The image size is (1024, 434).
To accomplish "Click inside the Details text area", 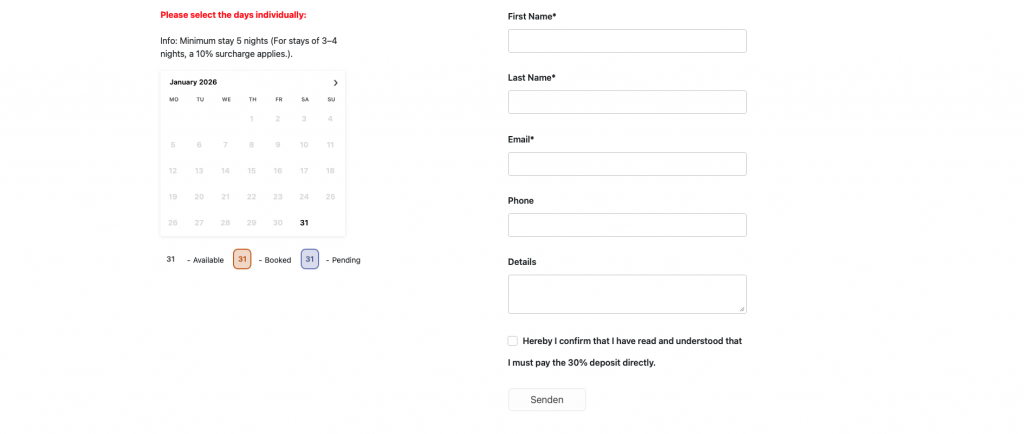I will coord(627,294).
